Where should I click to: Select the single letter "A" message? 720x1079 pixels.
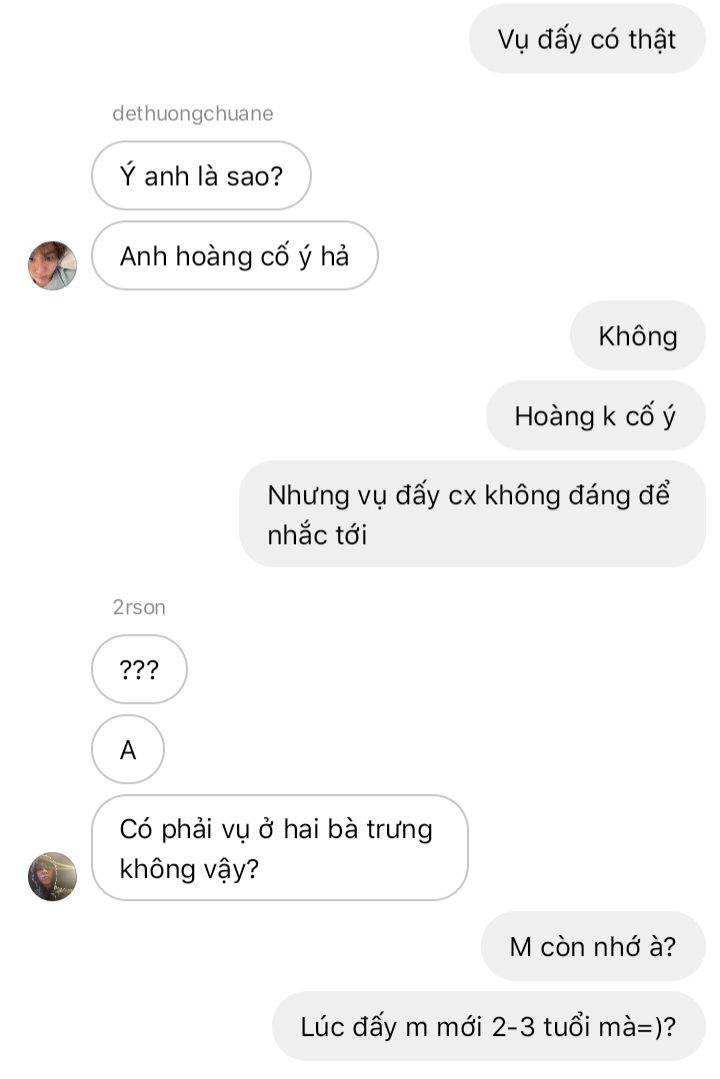(128, 749)
